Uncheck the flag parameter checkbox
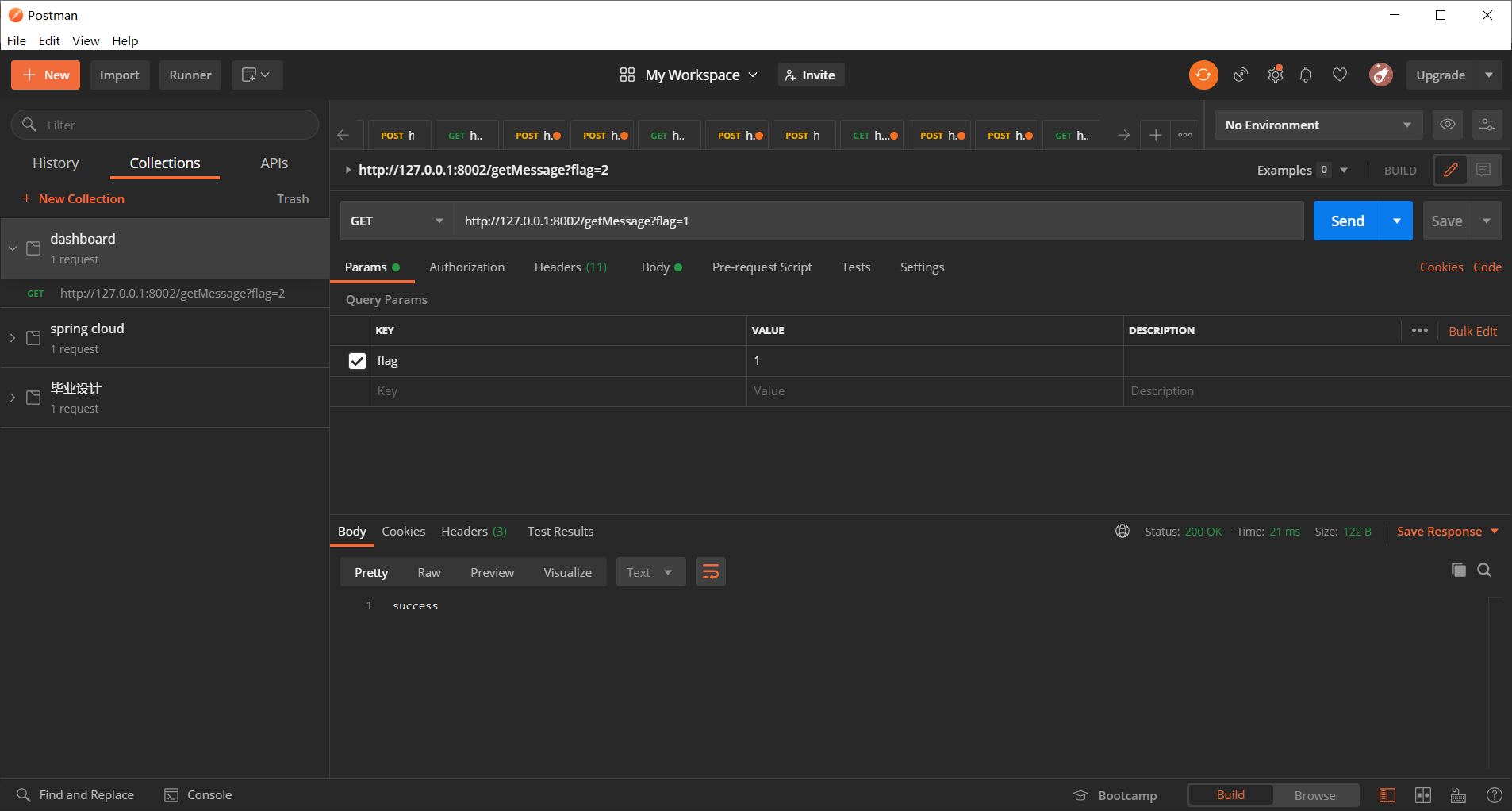Screen dimensions: 1512x811 [x=357, y=361]
